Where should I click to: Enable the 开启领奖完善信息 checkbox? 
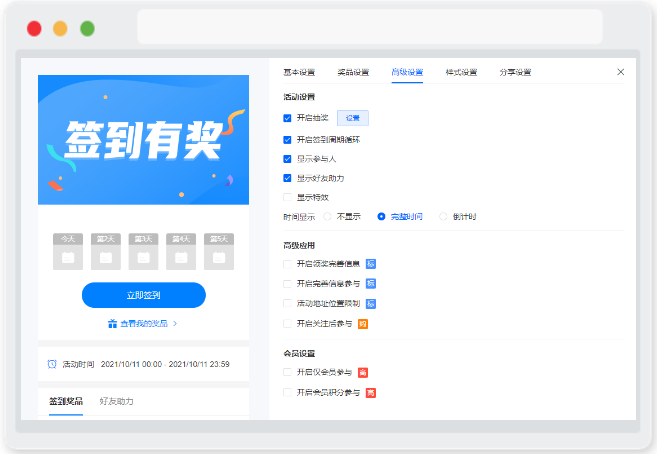(287, 264)
